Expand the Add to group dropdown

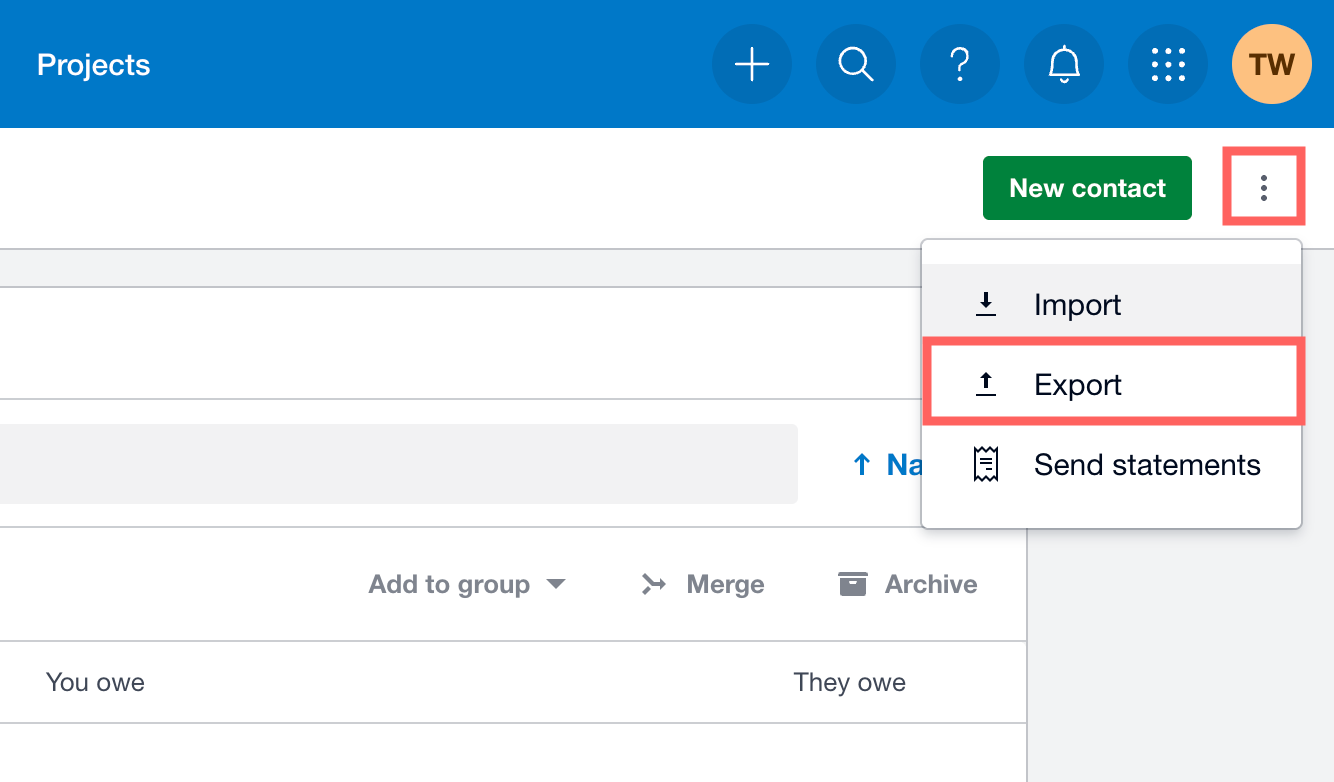point(466,584)
